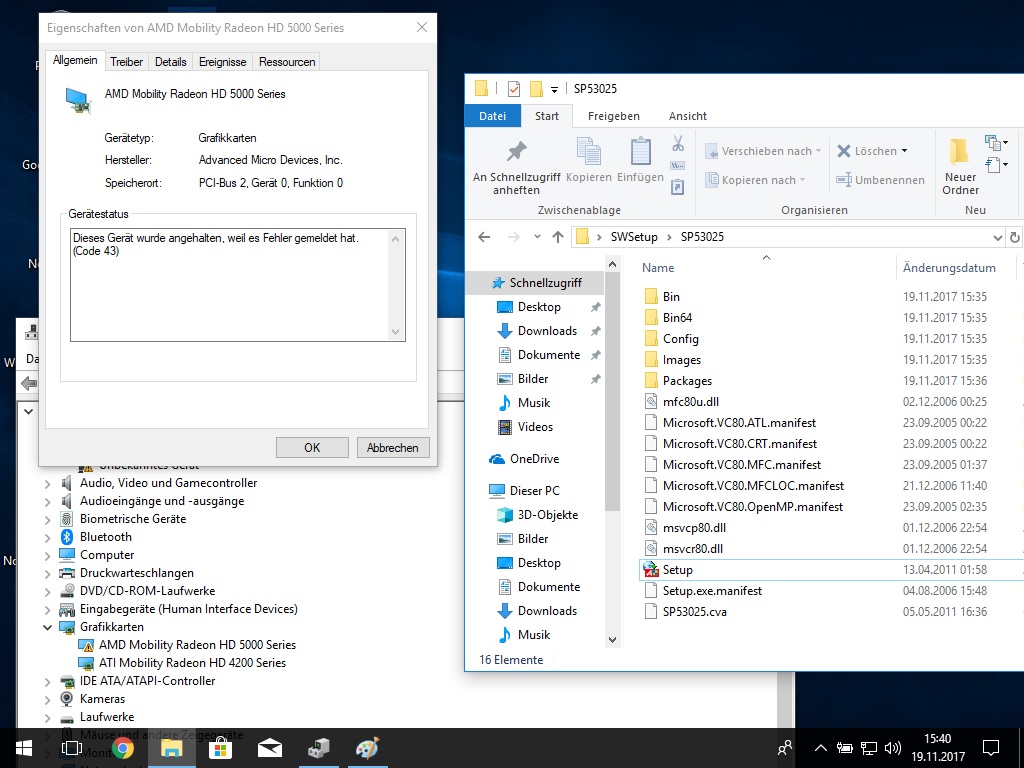Click the Cut scissors icon in the ribbon
1024x768 pixels.
point(678,143)
